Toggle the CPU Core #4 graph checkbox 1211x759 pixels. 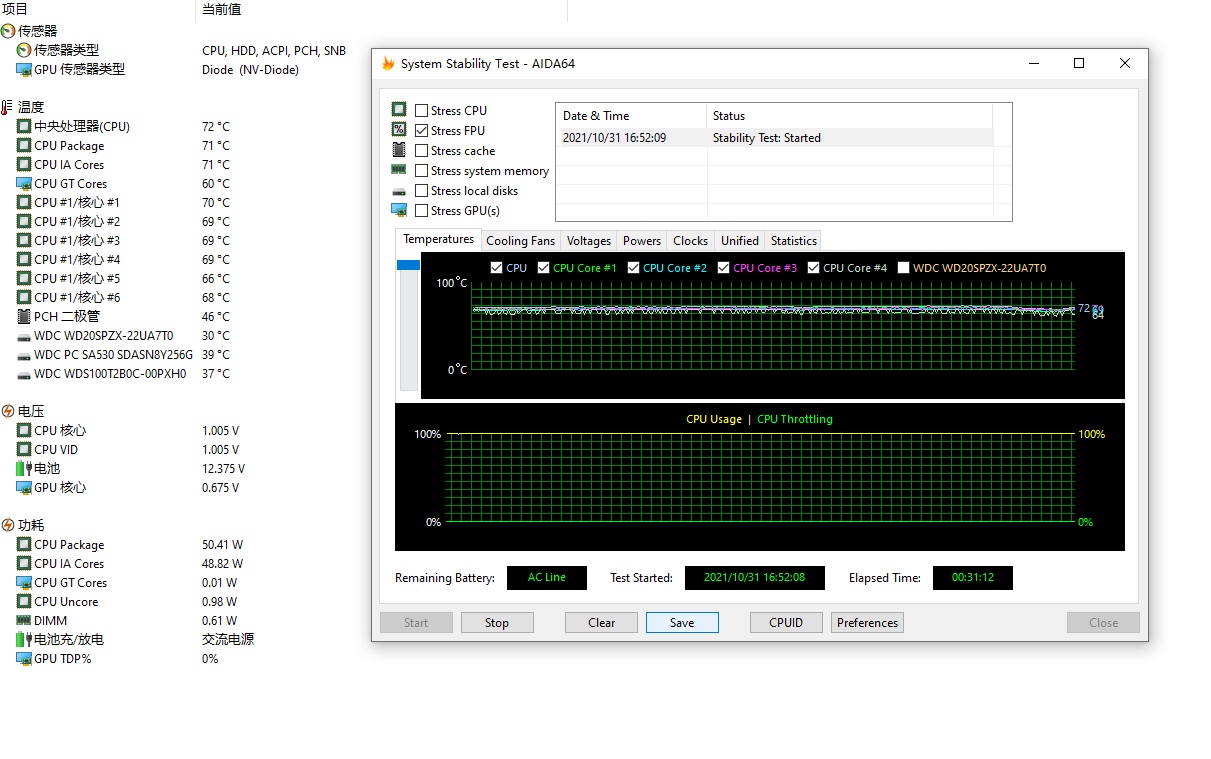(814, 268)
